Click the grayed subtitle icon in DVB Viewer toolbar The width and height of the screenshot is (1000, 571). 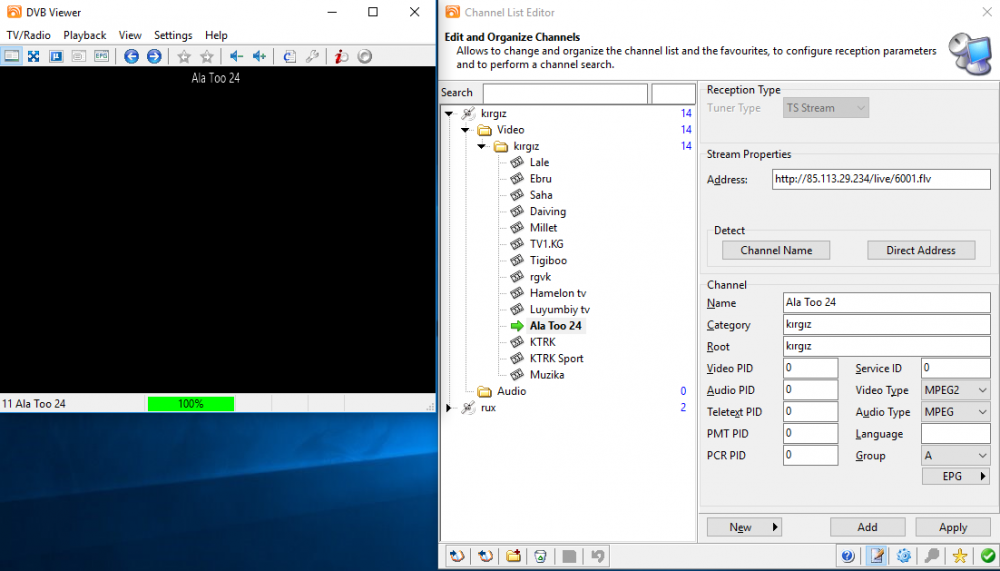(78, 56)
